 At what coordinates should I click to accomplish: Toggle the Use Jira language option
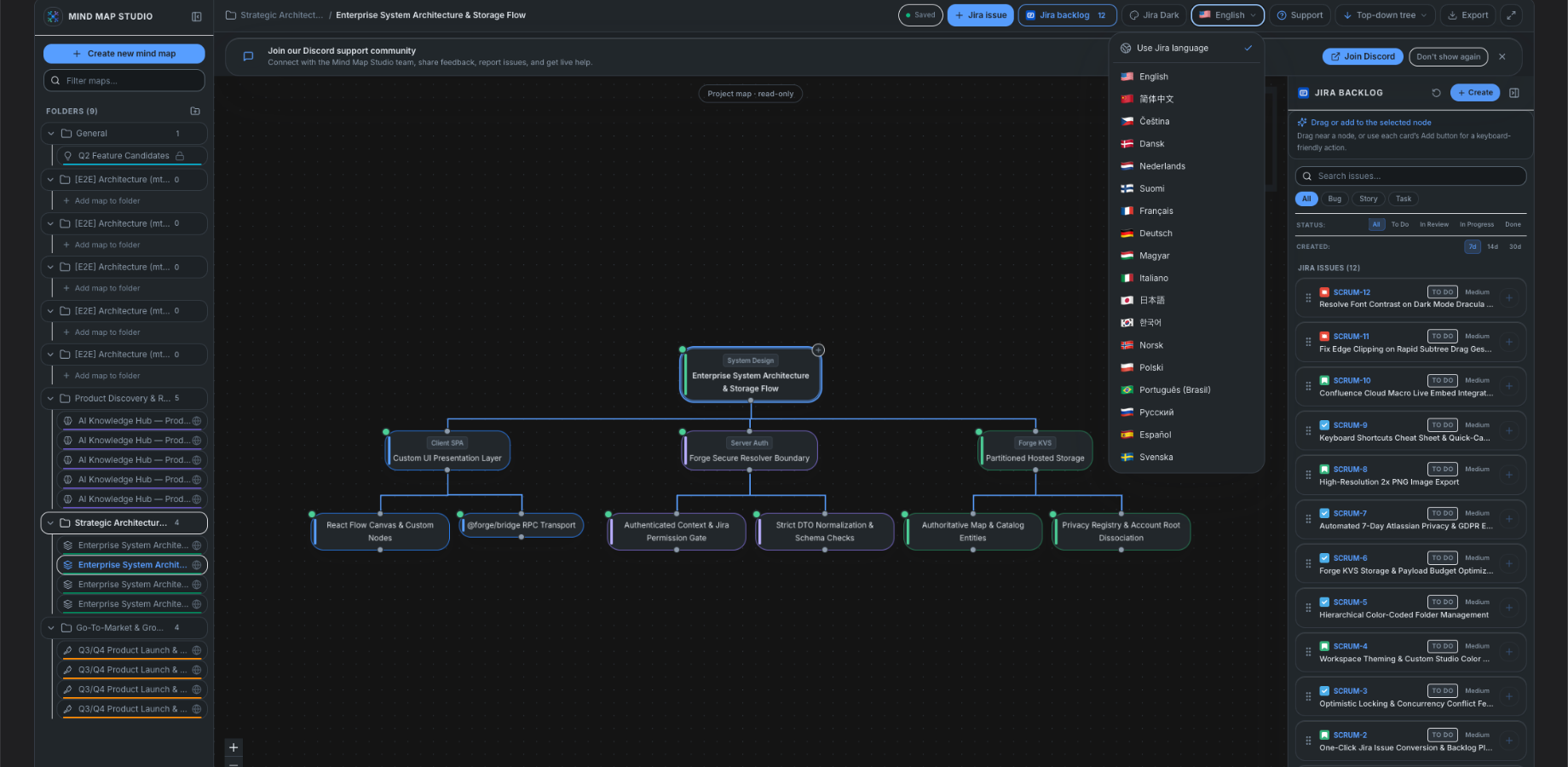coord(1186,49)
